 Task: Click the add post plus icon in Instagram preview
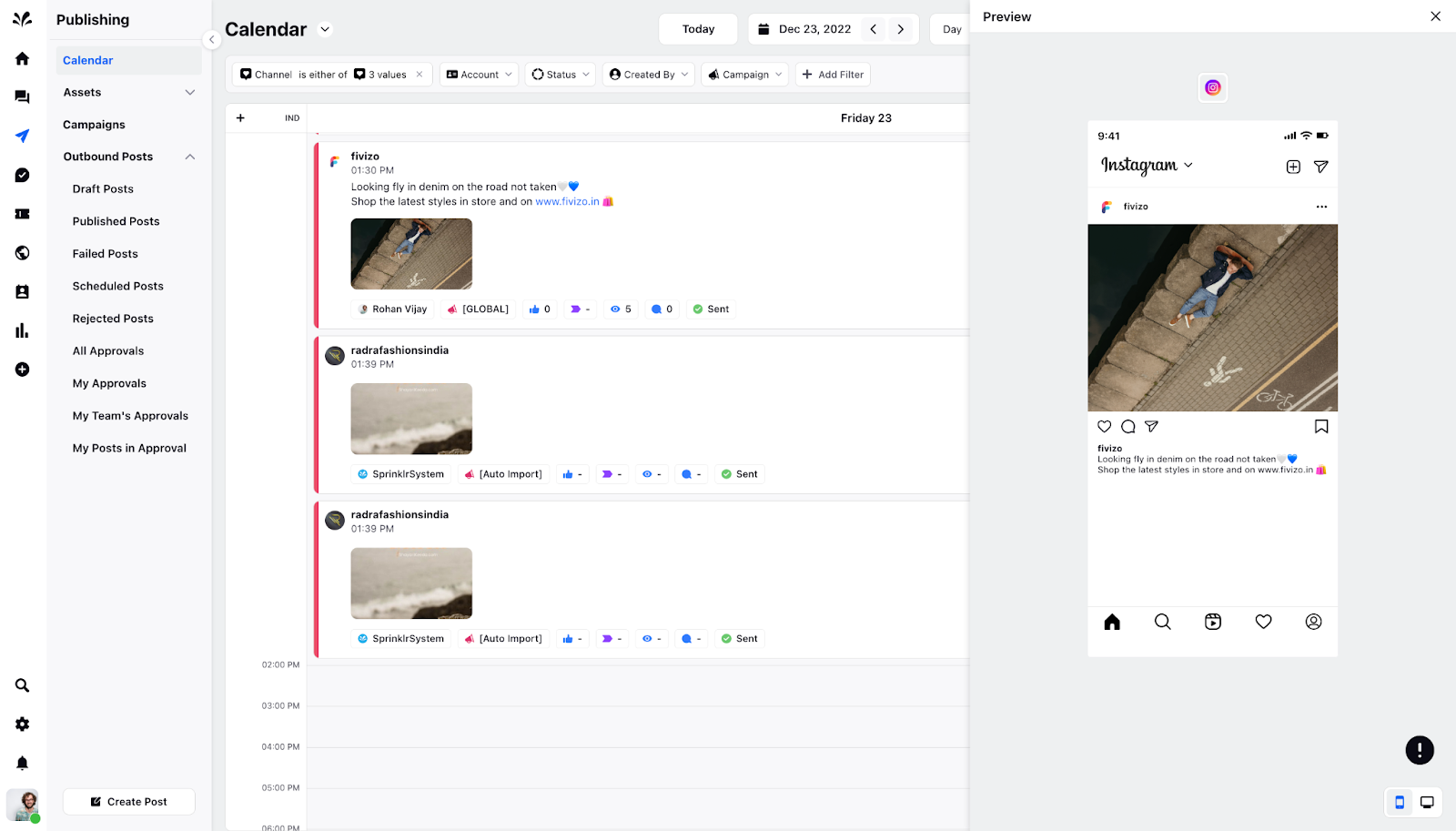[x=1293, y=167]
